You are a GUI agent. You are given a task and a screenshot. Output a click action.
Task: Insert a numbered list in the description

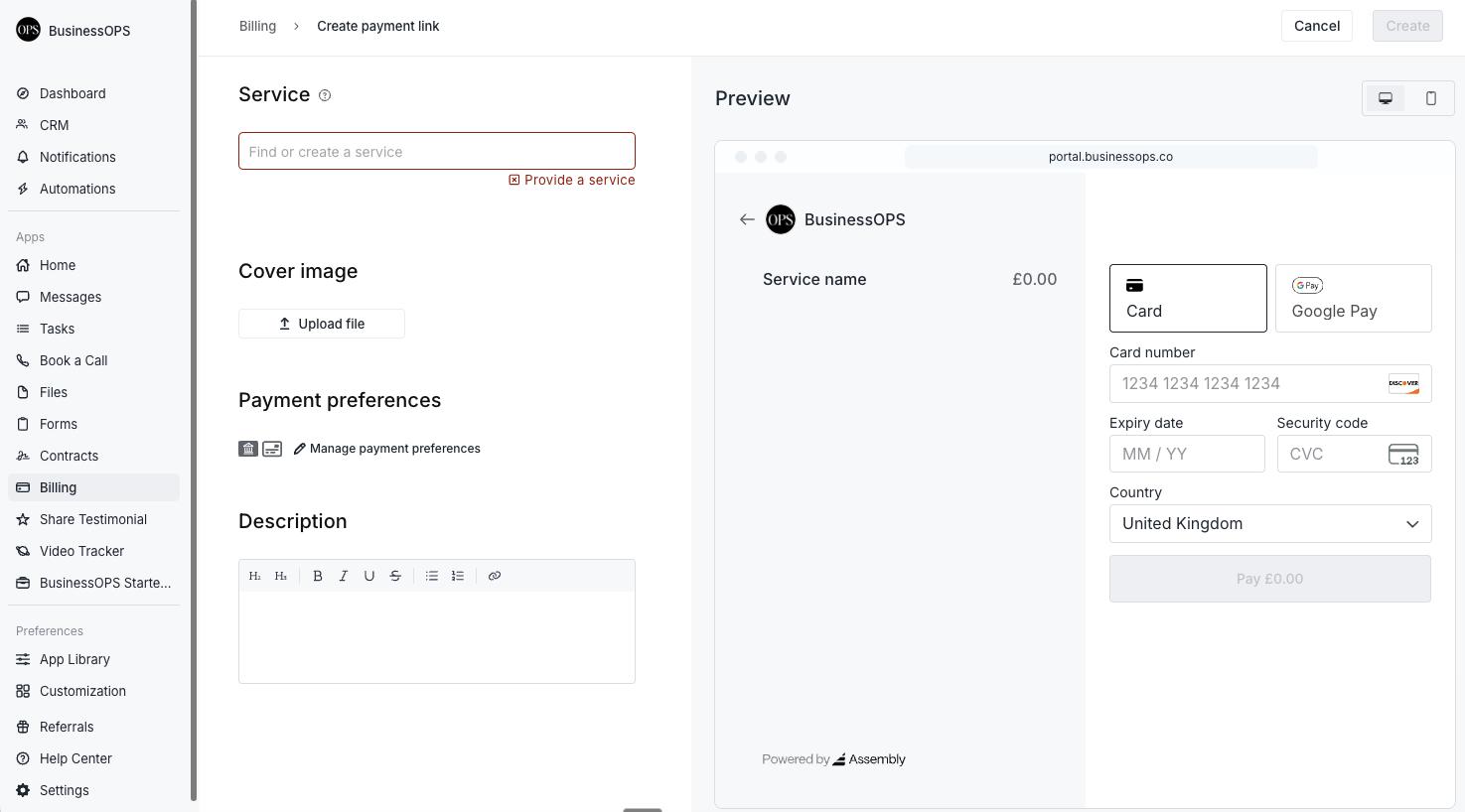coord(458,575)
